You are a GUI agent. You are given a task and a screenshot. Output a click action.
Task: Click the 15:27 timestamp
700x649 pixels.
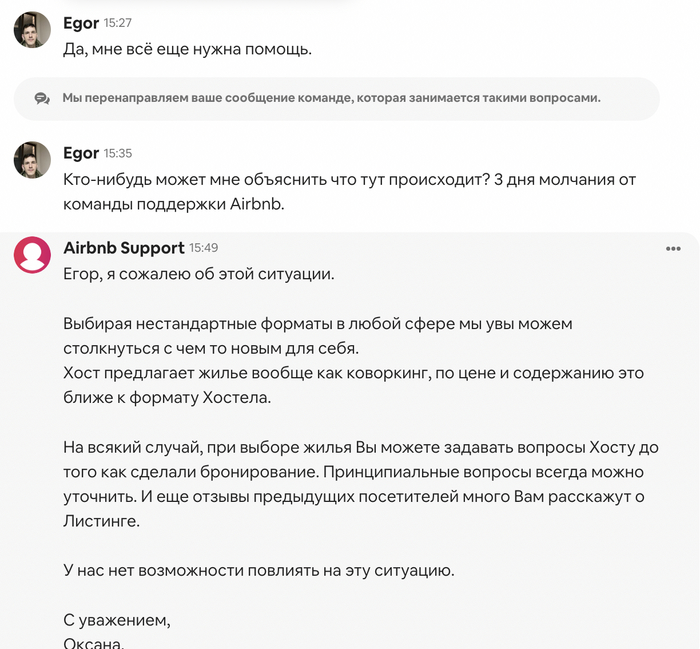118,23
